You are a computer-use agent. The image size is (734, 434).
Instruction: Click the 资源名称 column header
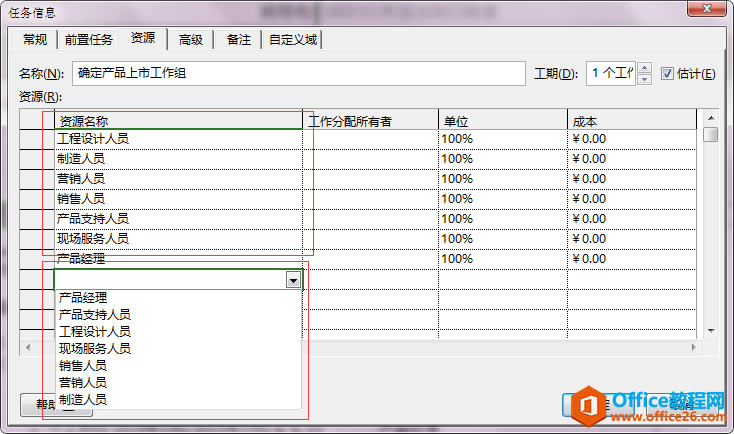click(x=178, y=122)
